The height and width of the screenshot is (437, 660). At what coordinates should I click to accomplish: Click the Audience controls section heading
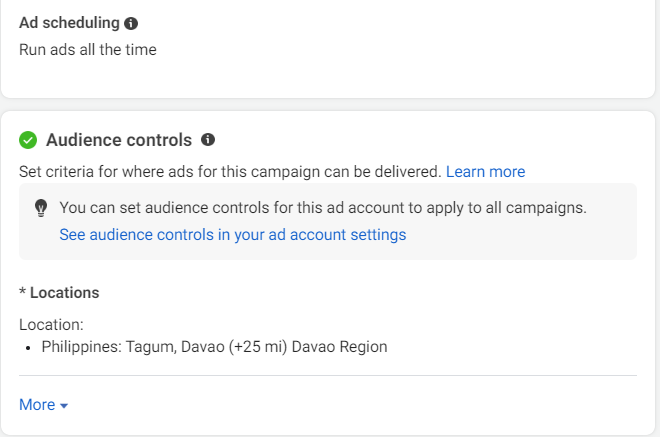tap(118, 140)
